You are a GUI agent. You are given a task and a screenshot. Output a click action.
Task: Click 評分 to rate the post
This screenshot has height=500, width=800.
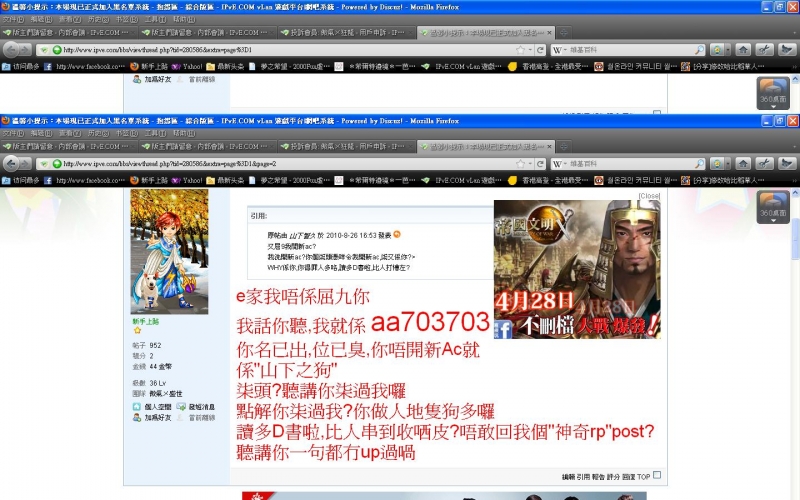pos(613,477)
